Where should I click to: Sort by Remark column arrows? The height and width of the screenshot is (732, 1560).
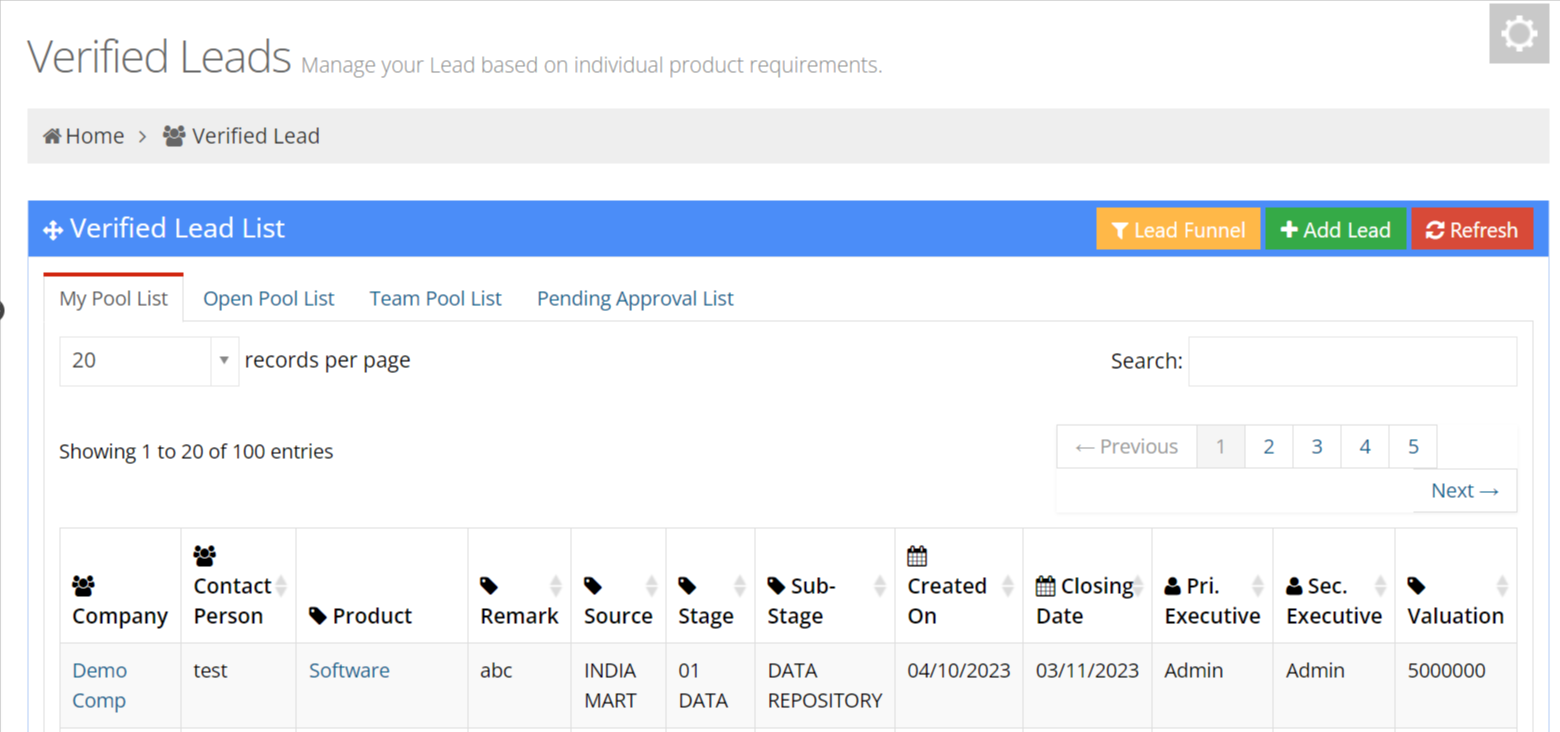[x=555, y=586]
